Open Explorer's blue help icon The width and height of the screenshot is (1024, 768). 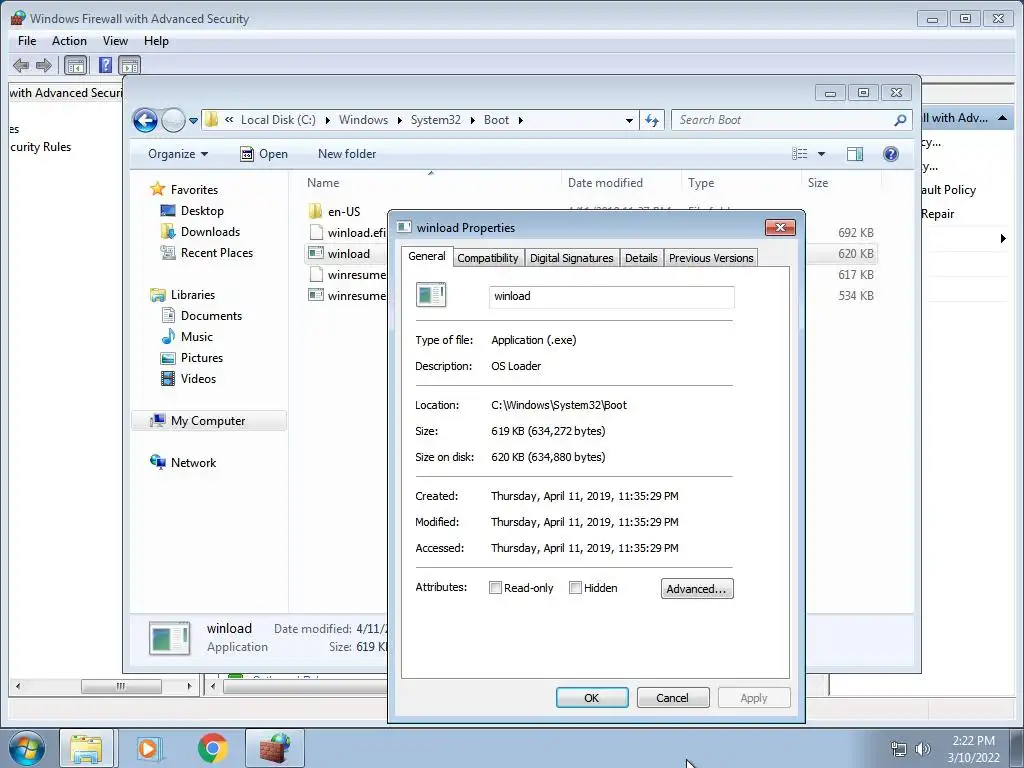pos(891,153)
